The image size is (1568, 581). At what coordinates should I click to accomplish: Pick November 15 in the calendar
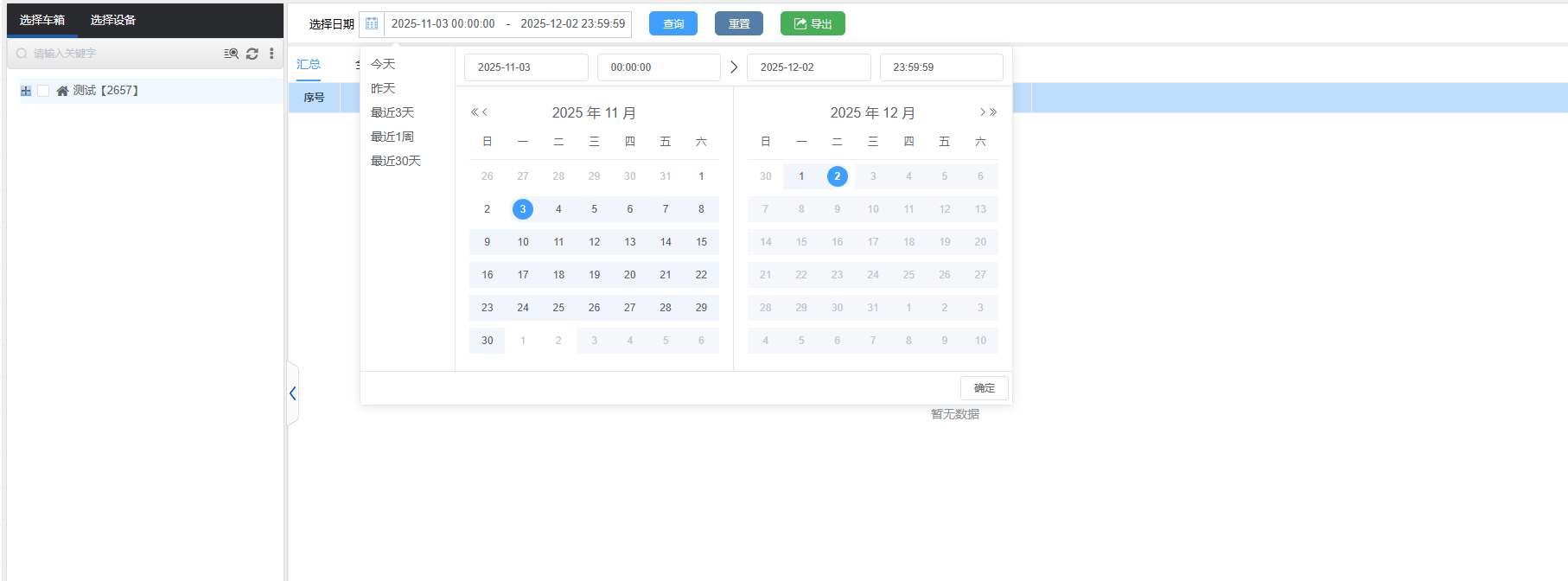click(701, 242)
